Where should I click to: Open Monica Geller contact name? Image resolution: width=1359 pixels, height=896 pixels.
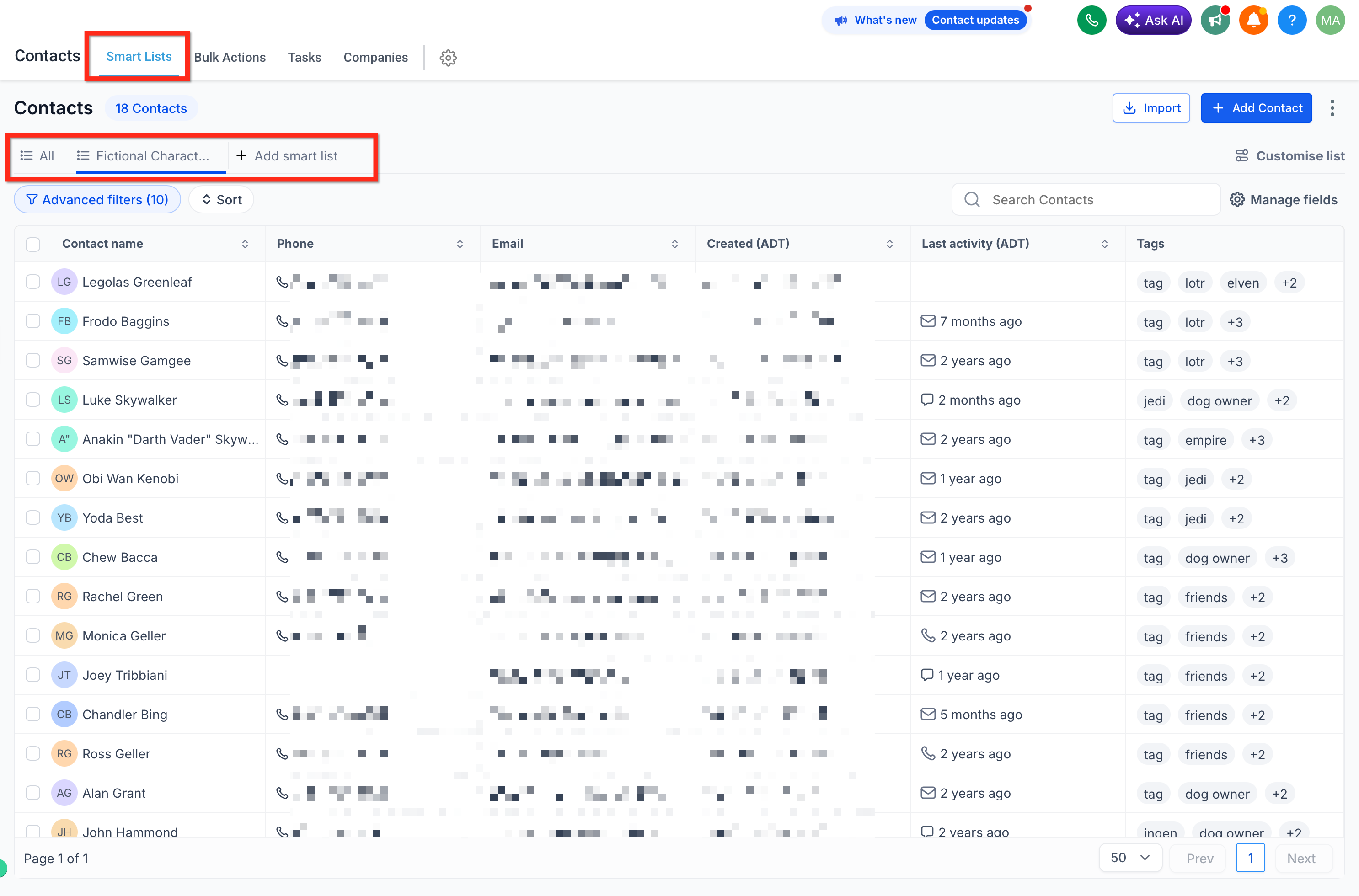pyautogui.click(x=124, y=636)
